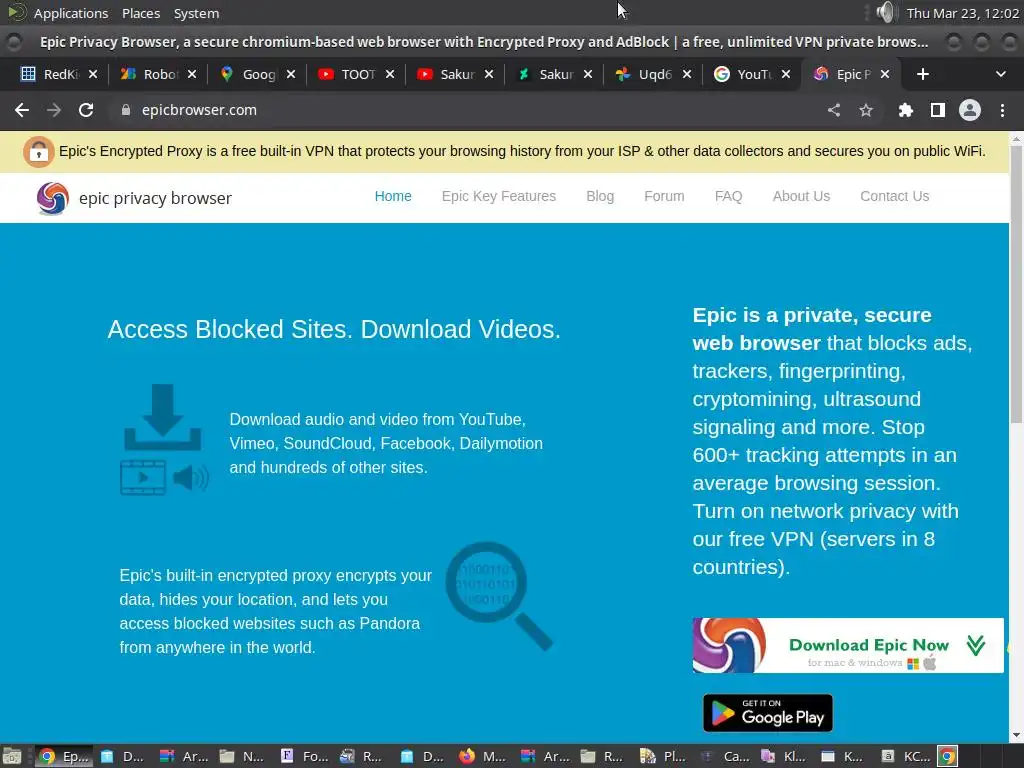Open the Places menu
The width and height of the screenshot is (1024, 768).
[141, 13]
